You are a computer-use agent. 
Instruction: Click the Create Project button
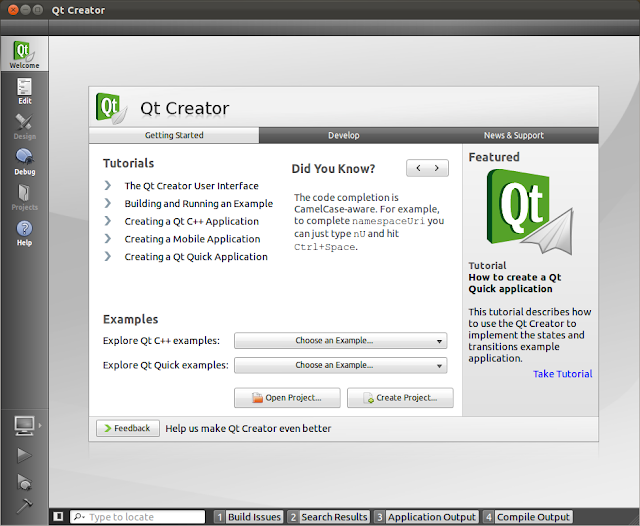coord(400,397)
